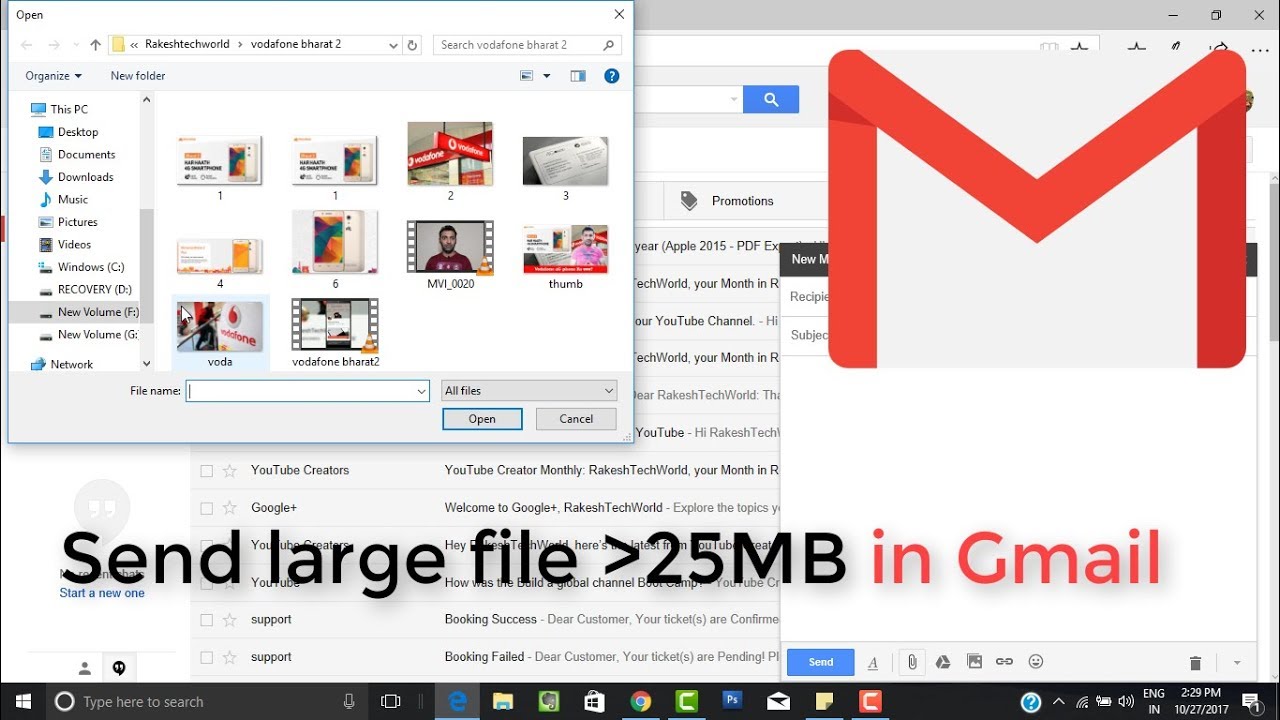Star the Booking Success email

click(x=230, y=620)
